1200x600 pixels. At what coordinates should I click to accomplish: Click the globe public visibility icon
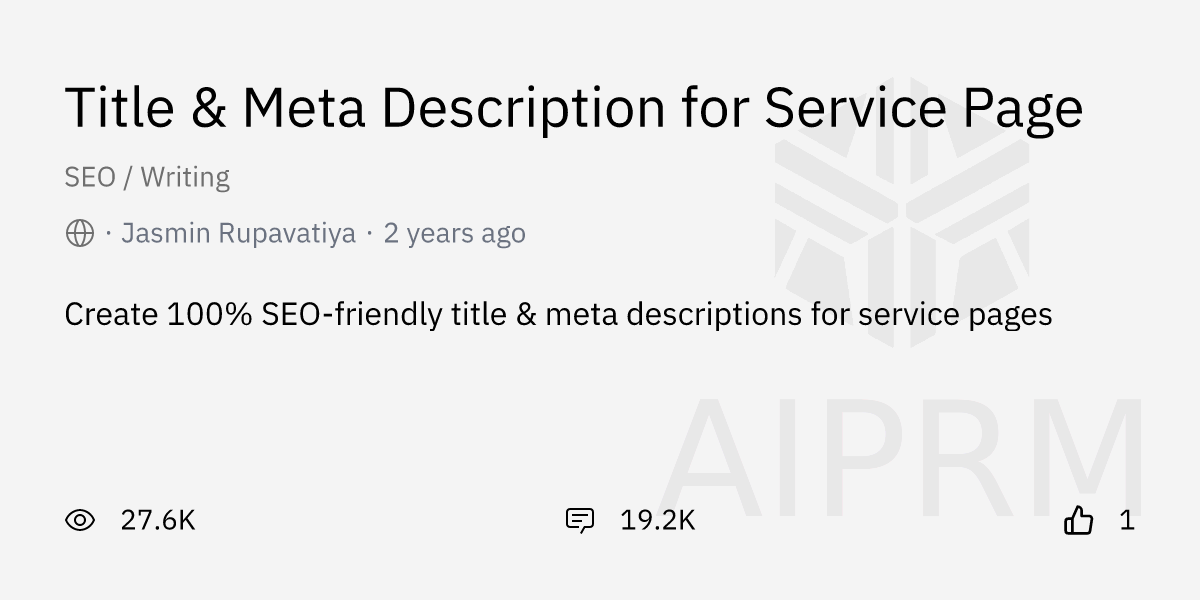[x=79, y=234]
